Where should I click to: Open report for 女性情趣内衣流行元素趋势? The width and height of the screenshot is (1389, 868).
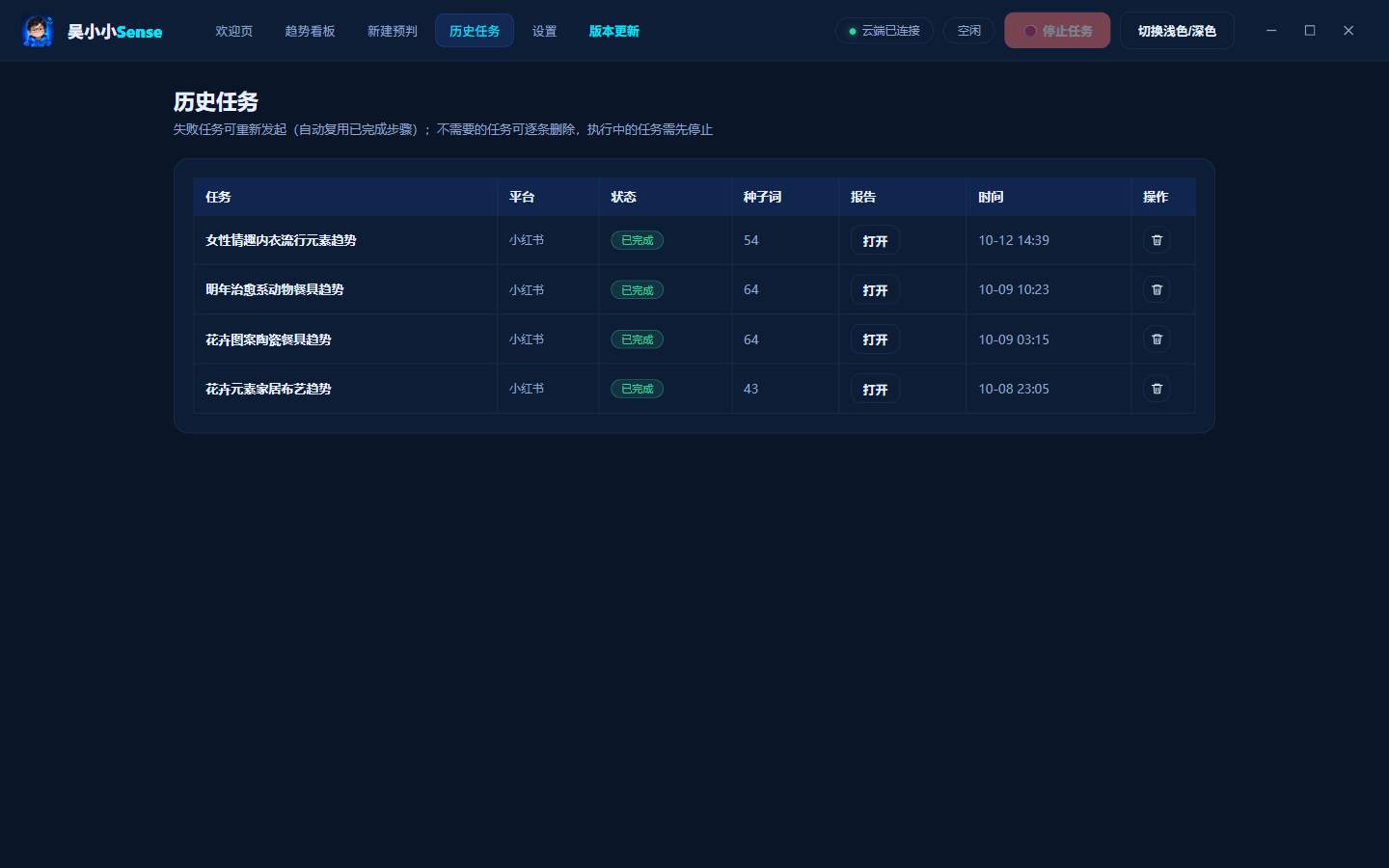(875, 240)
